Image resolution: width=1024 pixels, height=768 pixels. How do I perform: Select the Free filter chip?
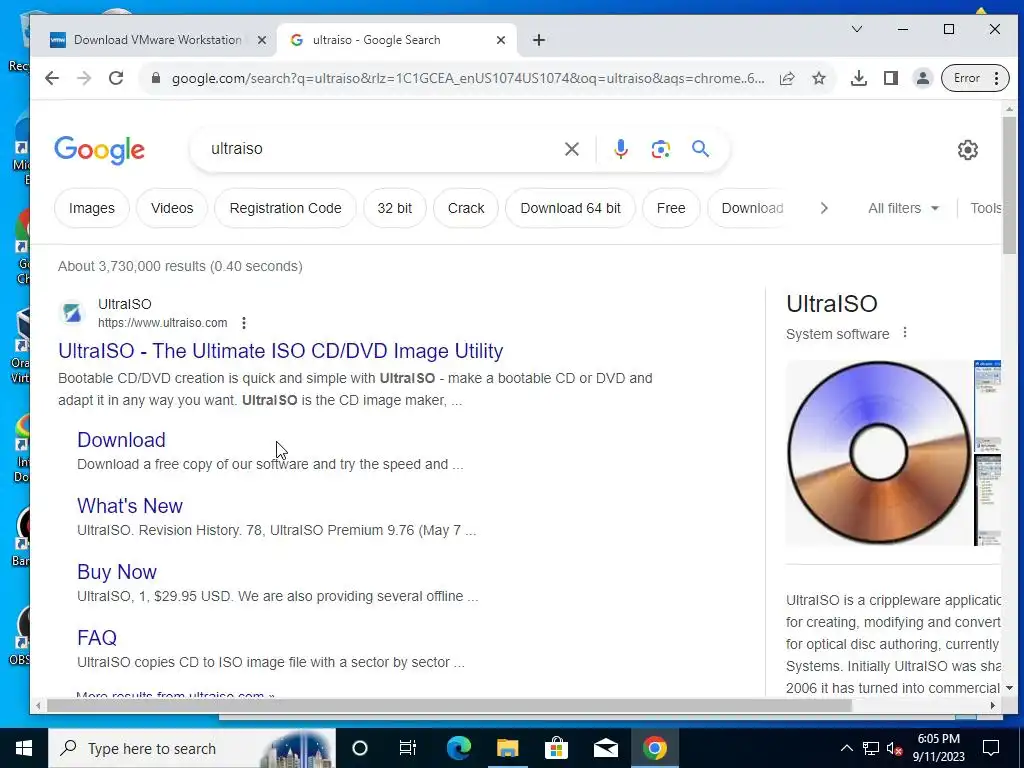671,208
